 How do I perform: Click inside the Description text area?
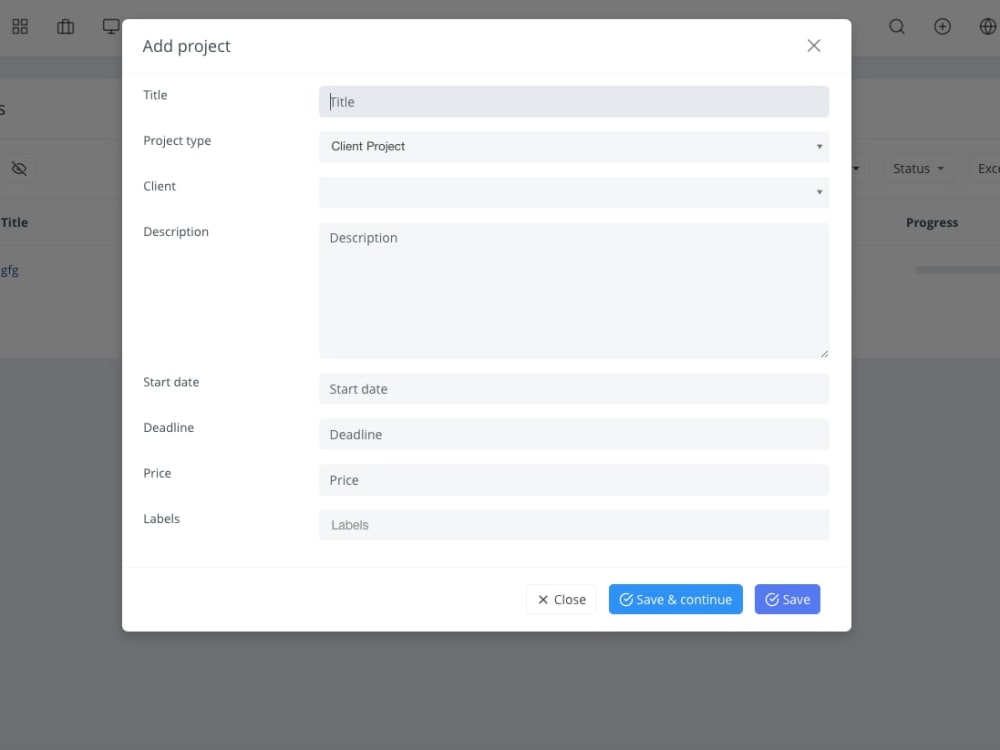click(574, 290)
